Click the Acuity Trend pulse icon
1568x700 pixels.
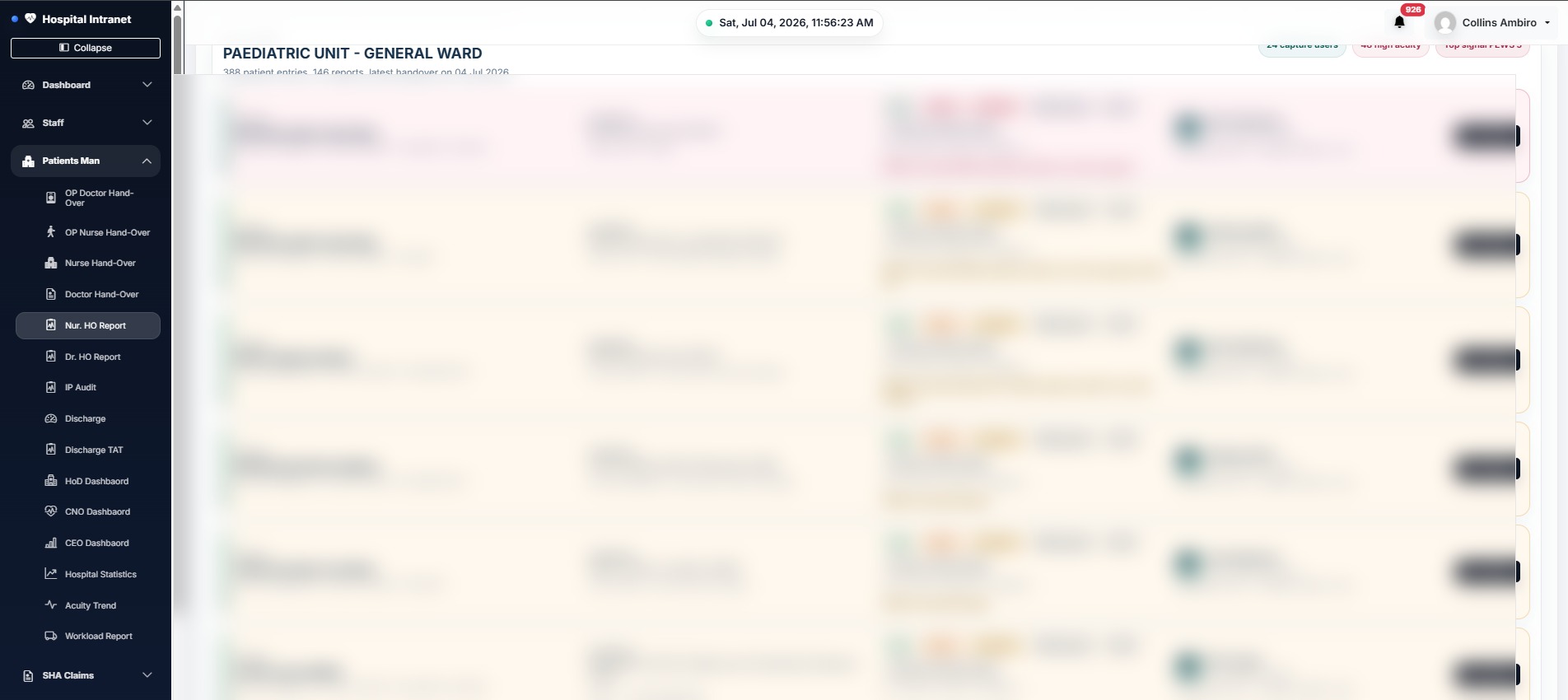[50, 605]
